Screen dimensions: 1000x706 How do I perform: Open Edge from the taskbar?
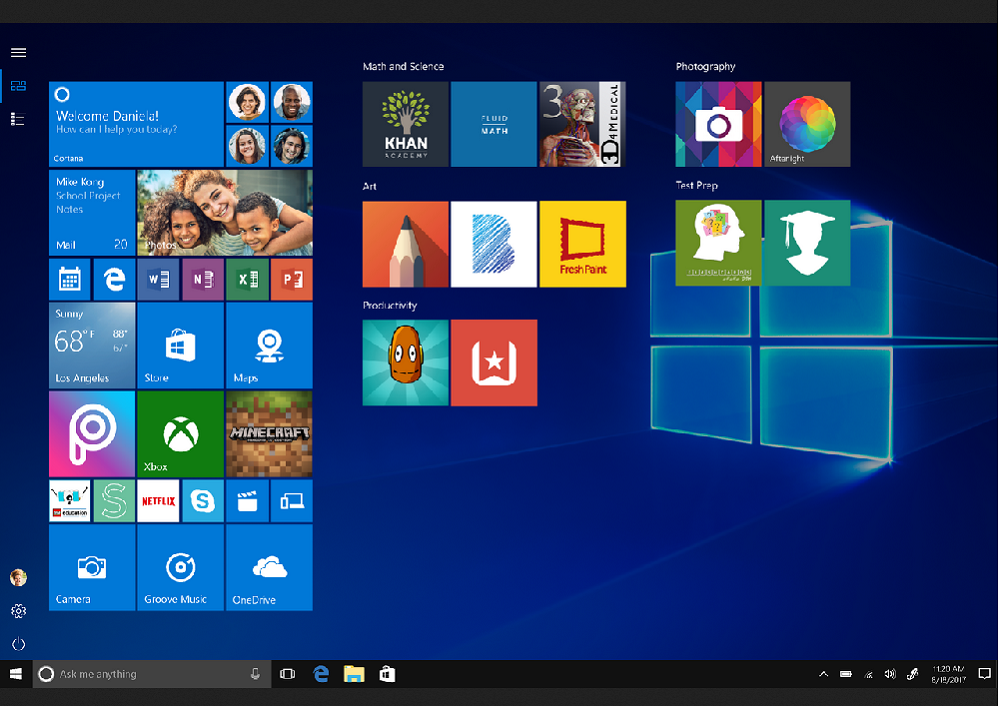pos(321,673)
